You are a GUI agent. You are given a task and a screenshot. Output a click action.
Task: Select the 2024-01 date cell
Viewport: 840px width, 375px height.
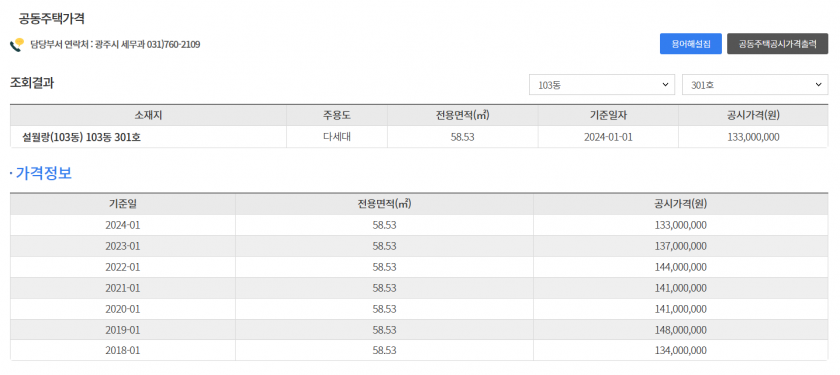[123, 225]
